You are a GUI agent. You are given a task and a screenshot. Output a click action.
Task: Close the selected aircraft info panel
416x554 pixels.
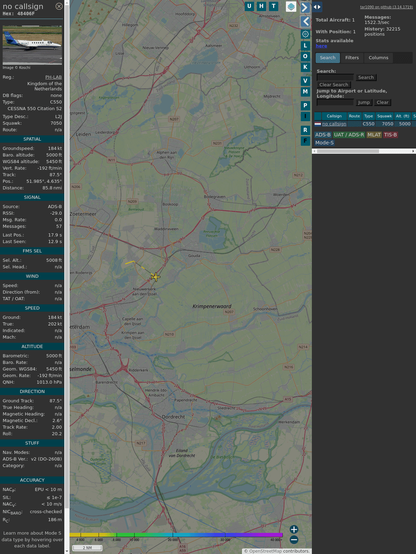59,6
